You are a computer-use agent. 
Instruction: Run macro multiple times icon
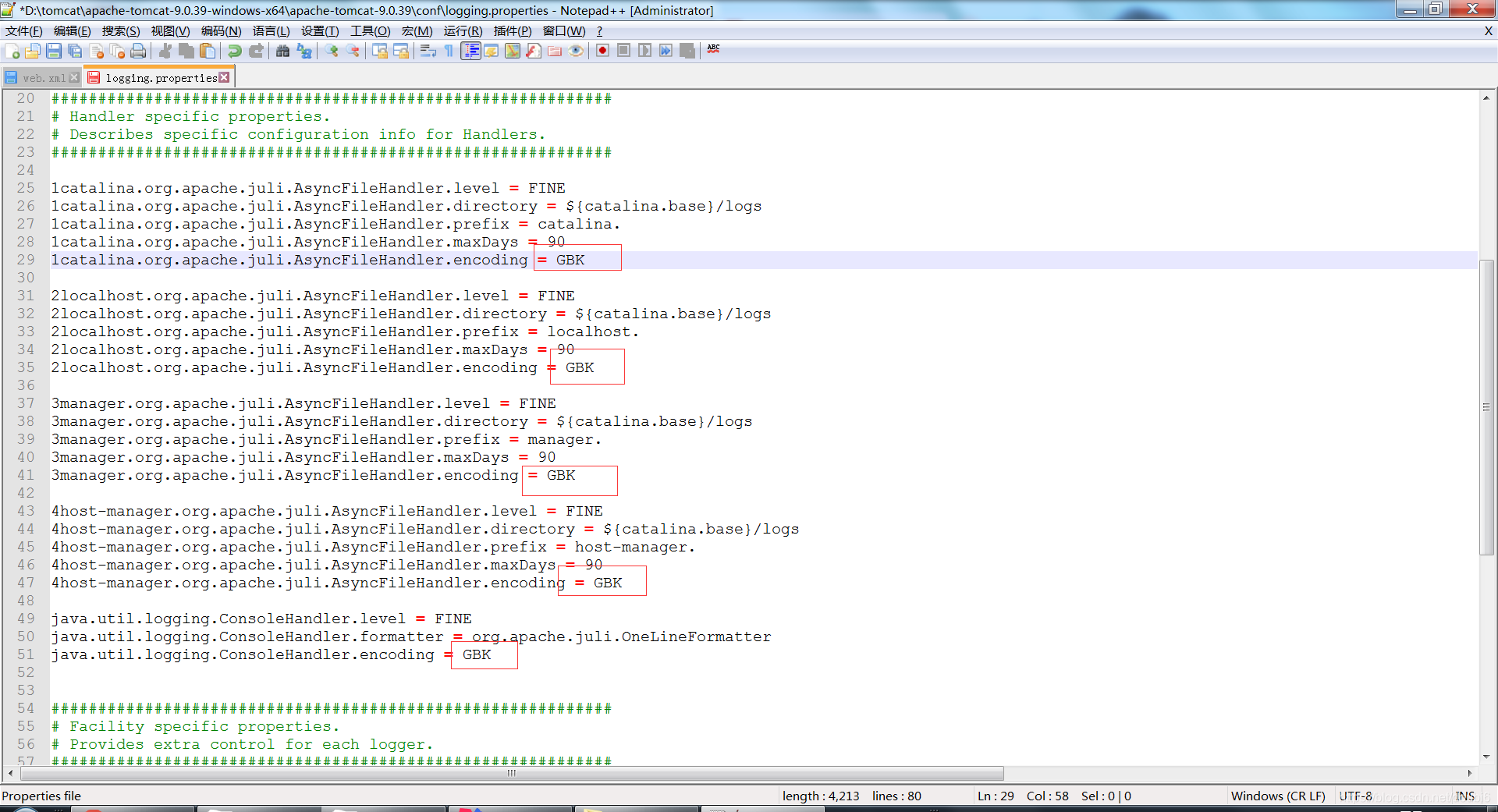click(666, 51)
